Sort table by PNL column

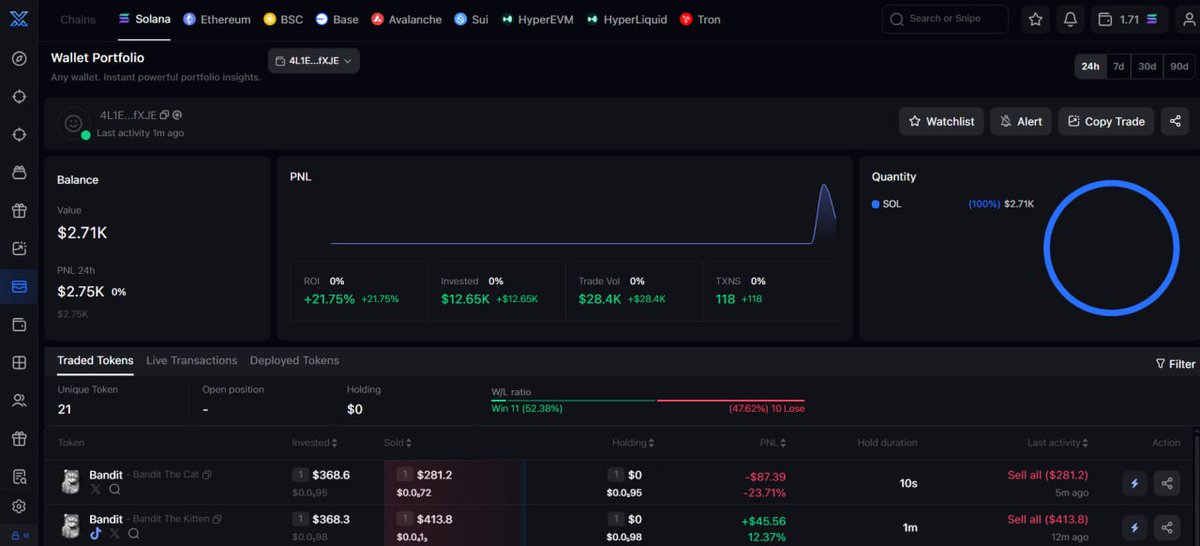click(x=773, y=442)
